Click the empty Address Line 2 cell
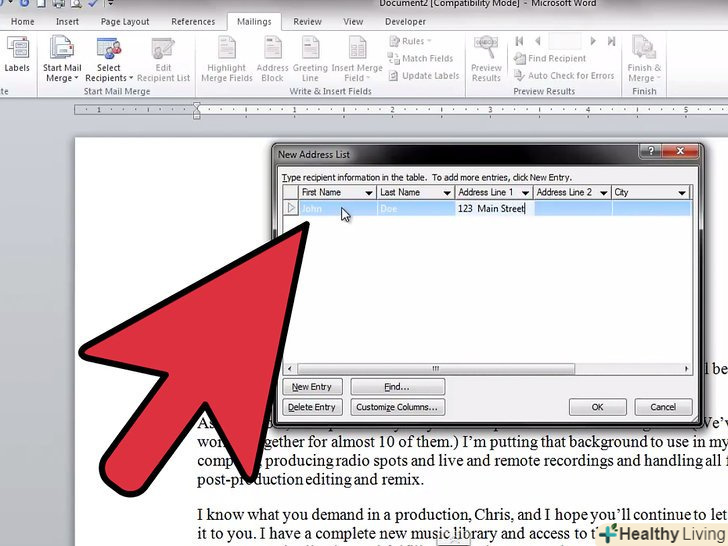 572,208
